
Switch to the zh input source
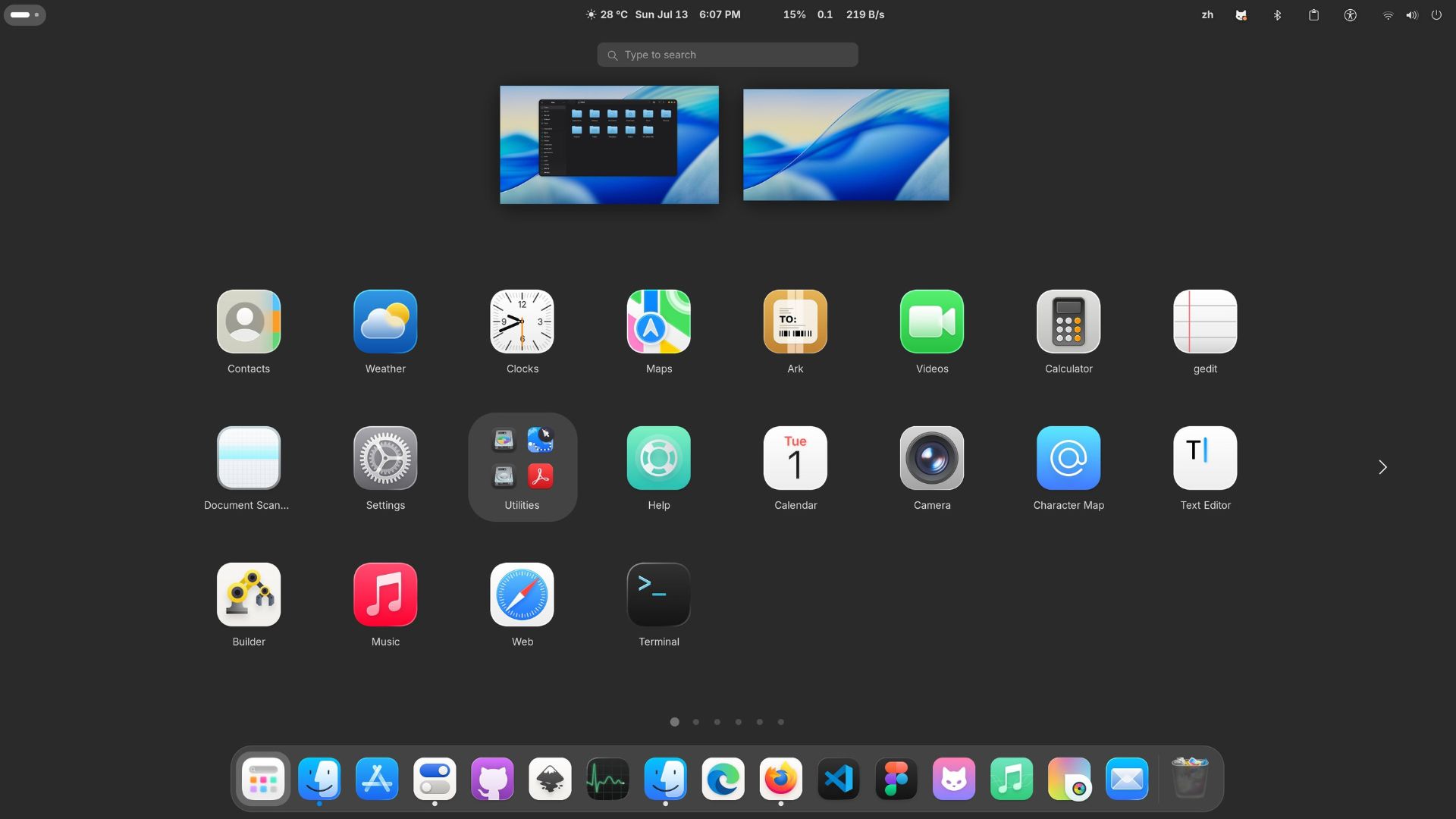[x=1207, y=14]
